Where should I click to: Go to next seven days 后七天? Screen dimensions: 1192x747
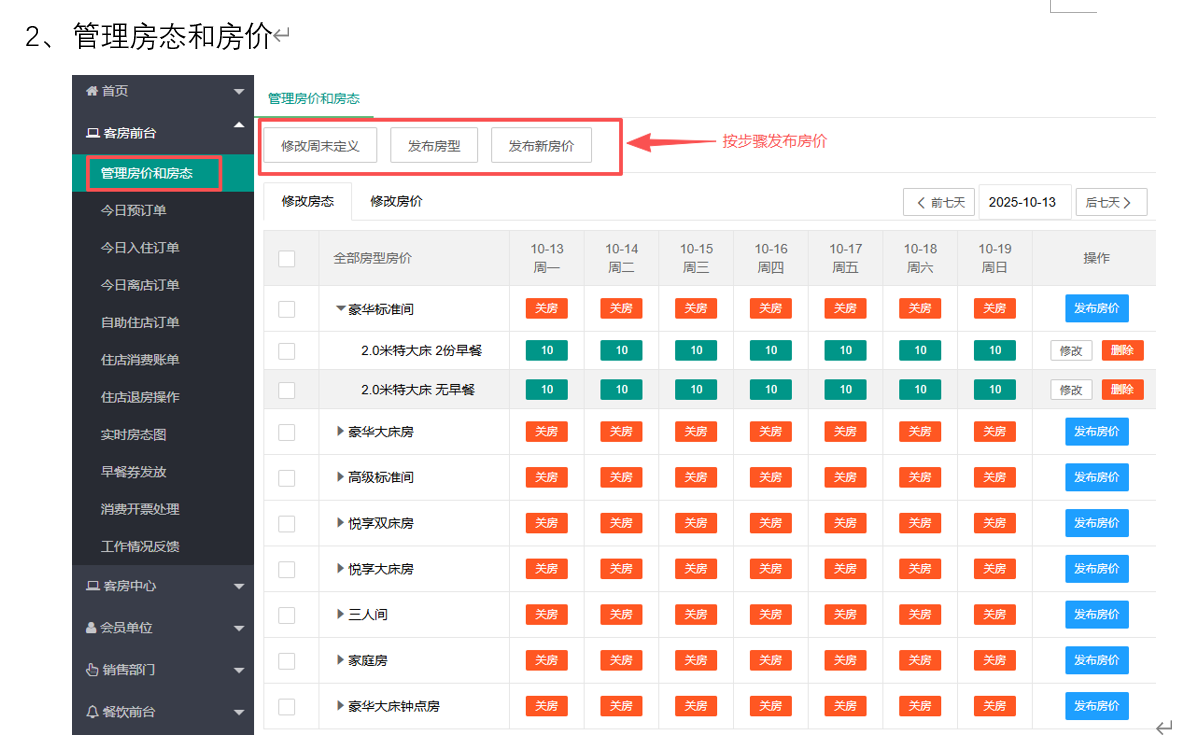coord(1110,202)
